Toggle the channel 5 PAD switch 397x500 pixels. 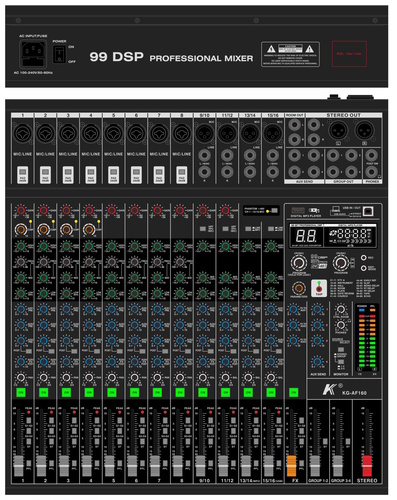tap(113, 175)
